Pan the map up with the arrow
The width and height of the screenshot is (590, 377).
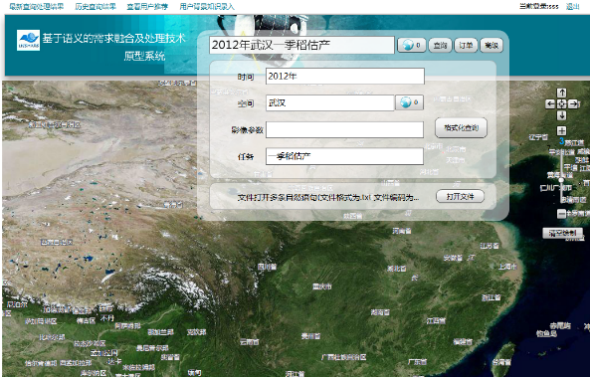[561, 93]
